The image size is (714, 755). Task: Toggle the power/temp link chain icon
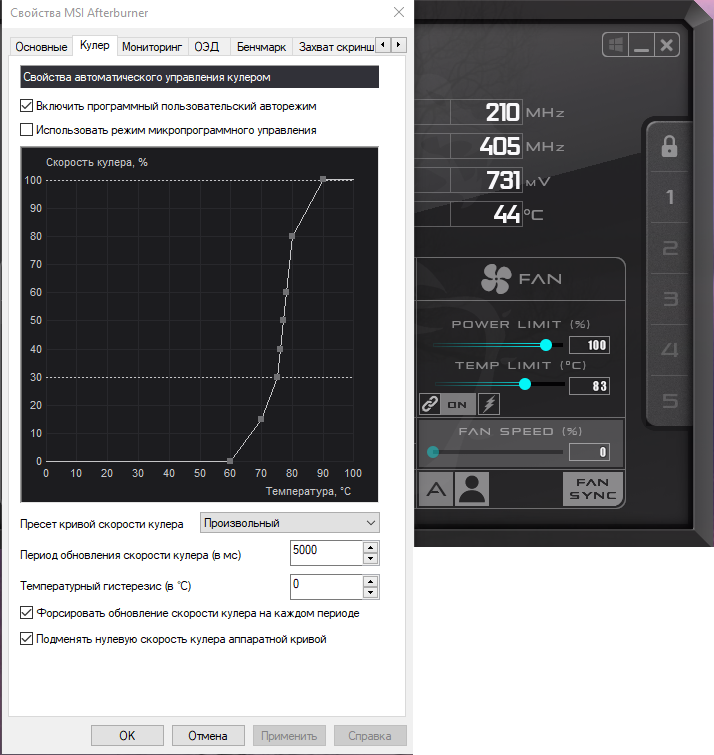[x=429, y=404]
